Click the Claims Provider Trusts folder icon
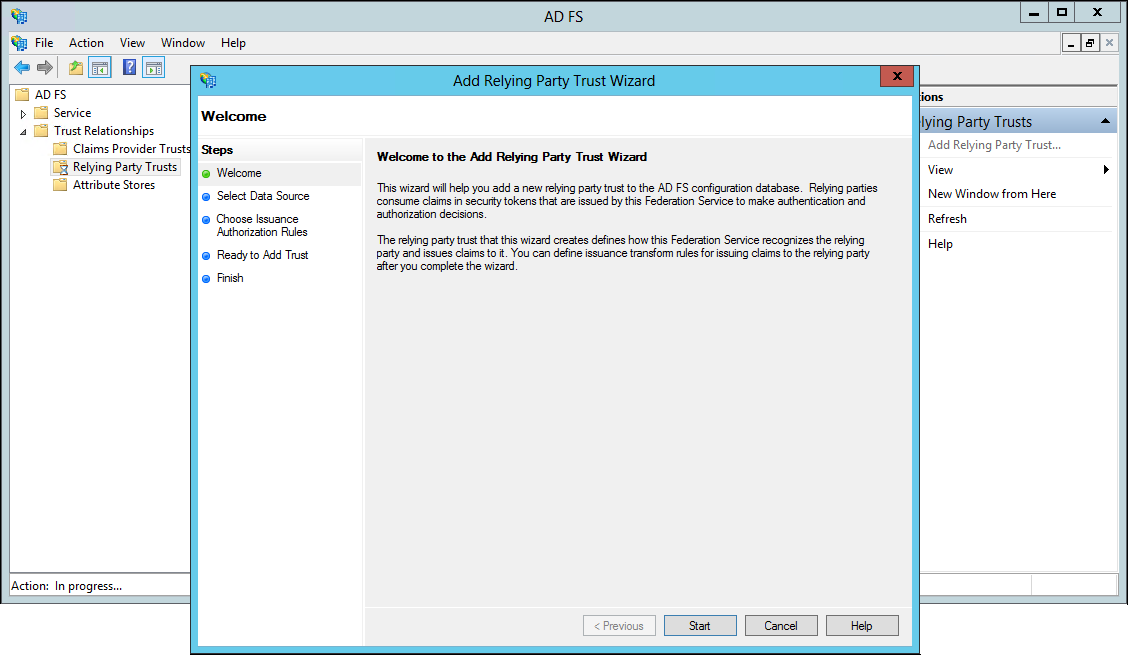The image size is (1128, 655). pos(60,148)
